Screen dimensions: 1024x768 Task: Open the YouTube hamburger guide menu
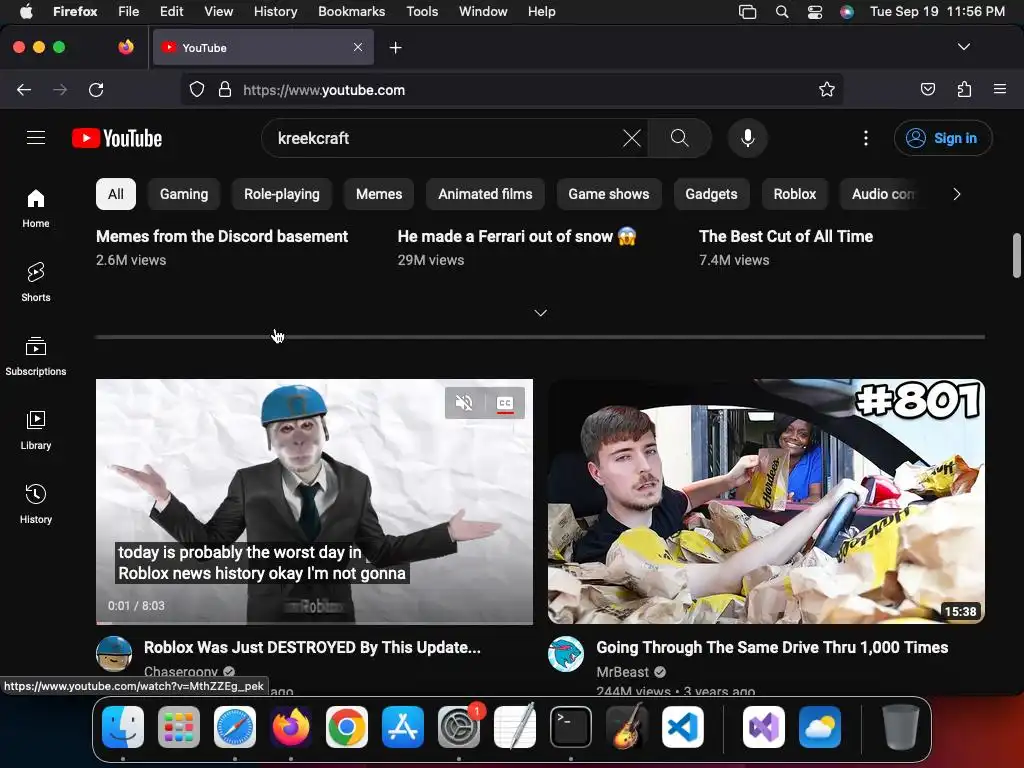pyautogui.click(x=36, y=138)
